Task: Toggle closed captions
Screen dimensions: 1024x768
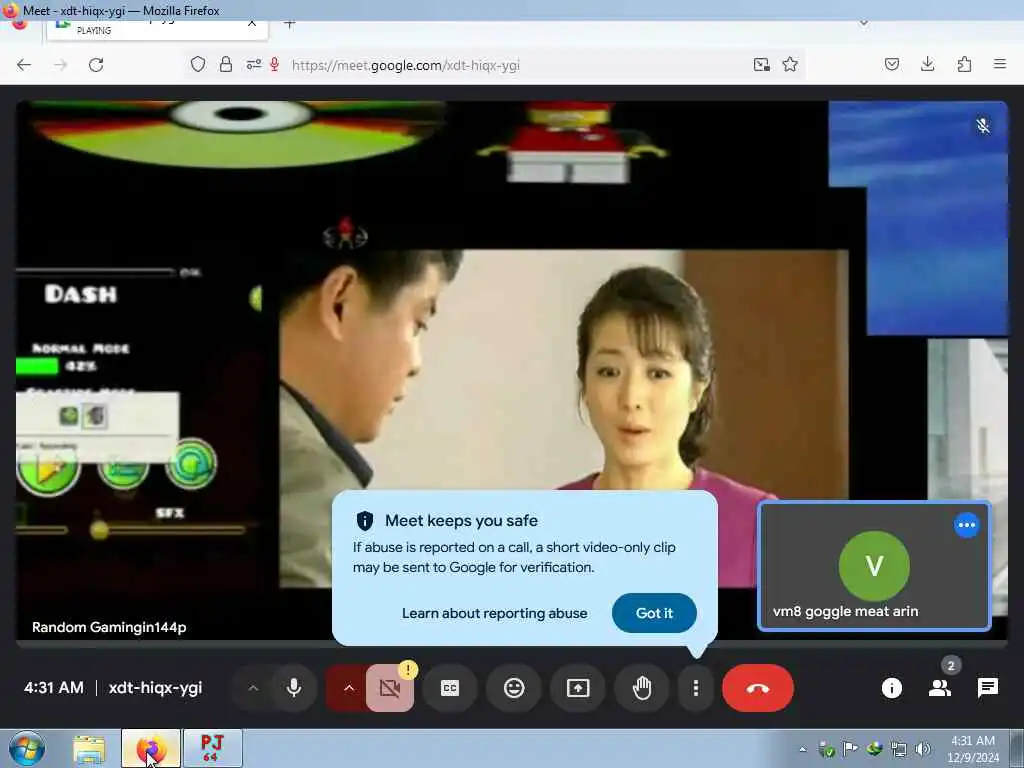Action: pos(450,688)
